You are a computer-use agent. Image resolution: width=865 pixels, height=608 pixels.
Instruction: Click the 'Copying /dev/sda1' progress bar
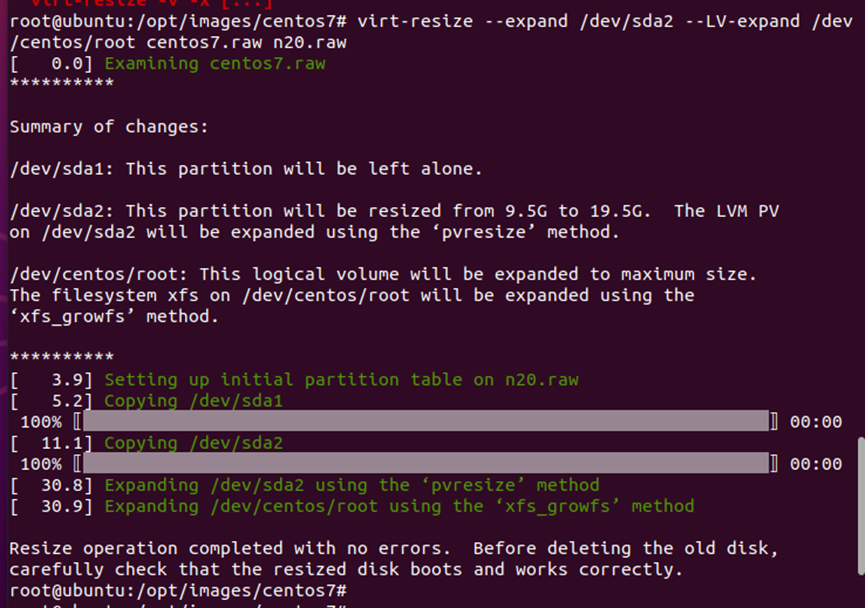pyautogui.click(x=425, y=422)
